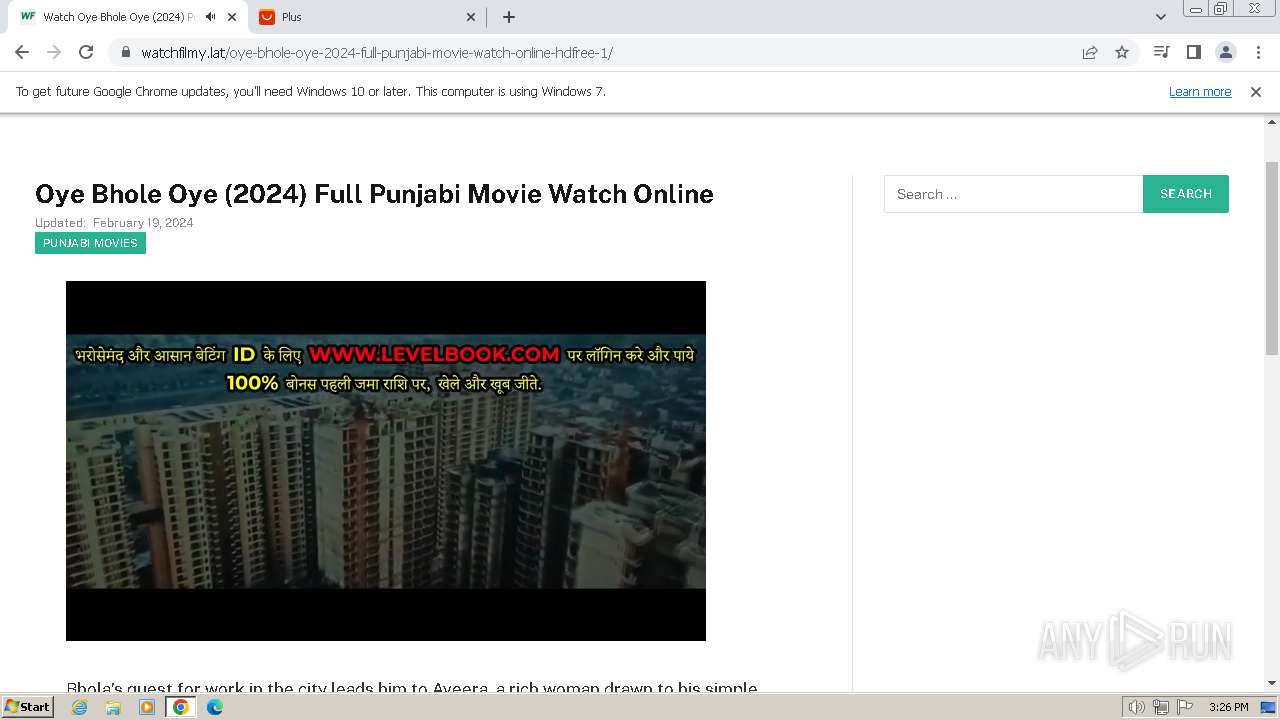This screenshot has height=720, width=1280.
Task: Open Windows Media Player from taskbar
Action: coord(147,707)
